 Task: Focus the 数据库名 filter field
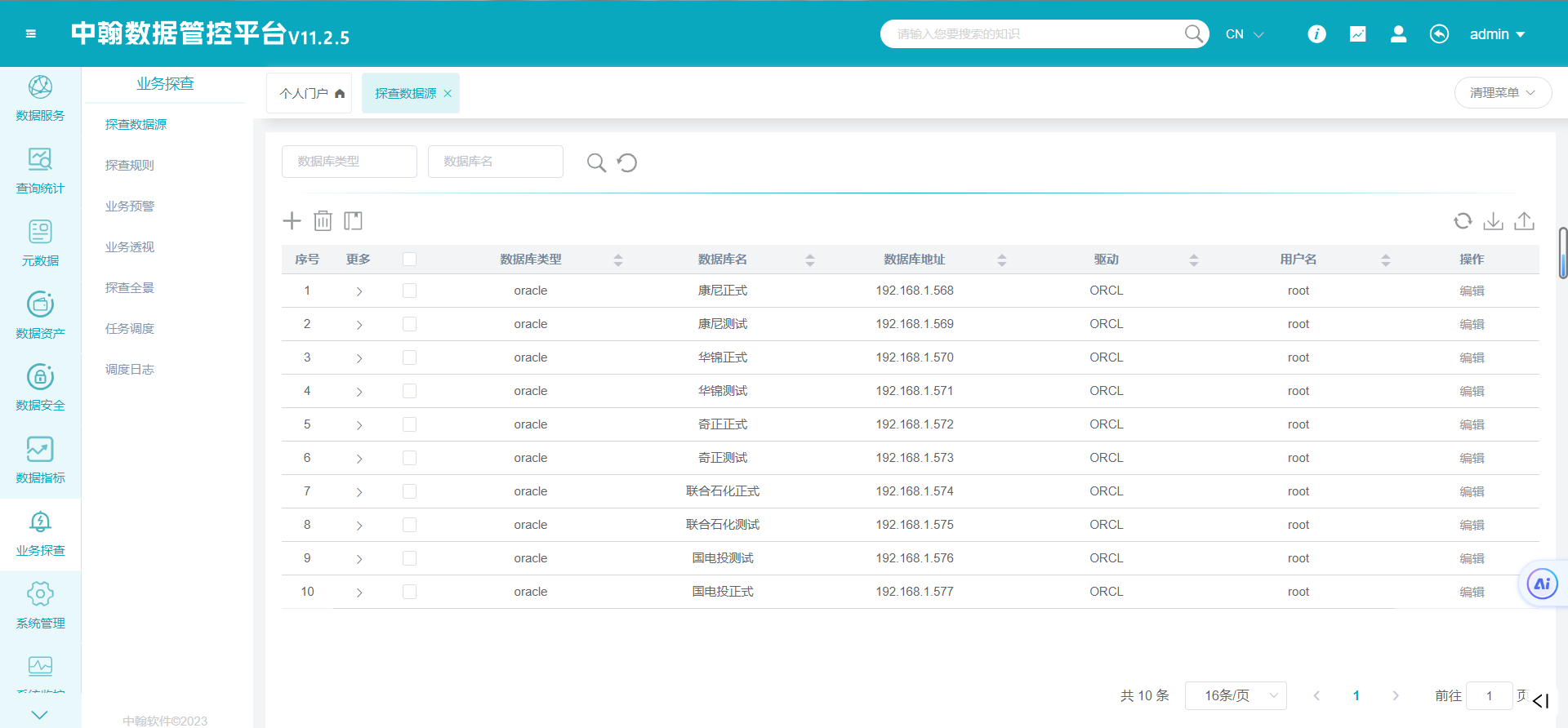496,162
